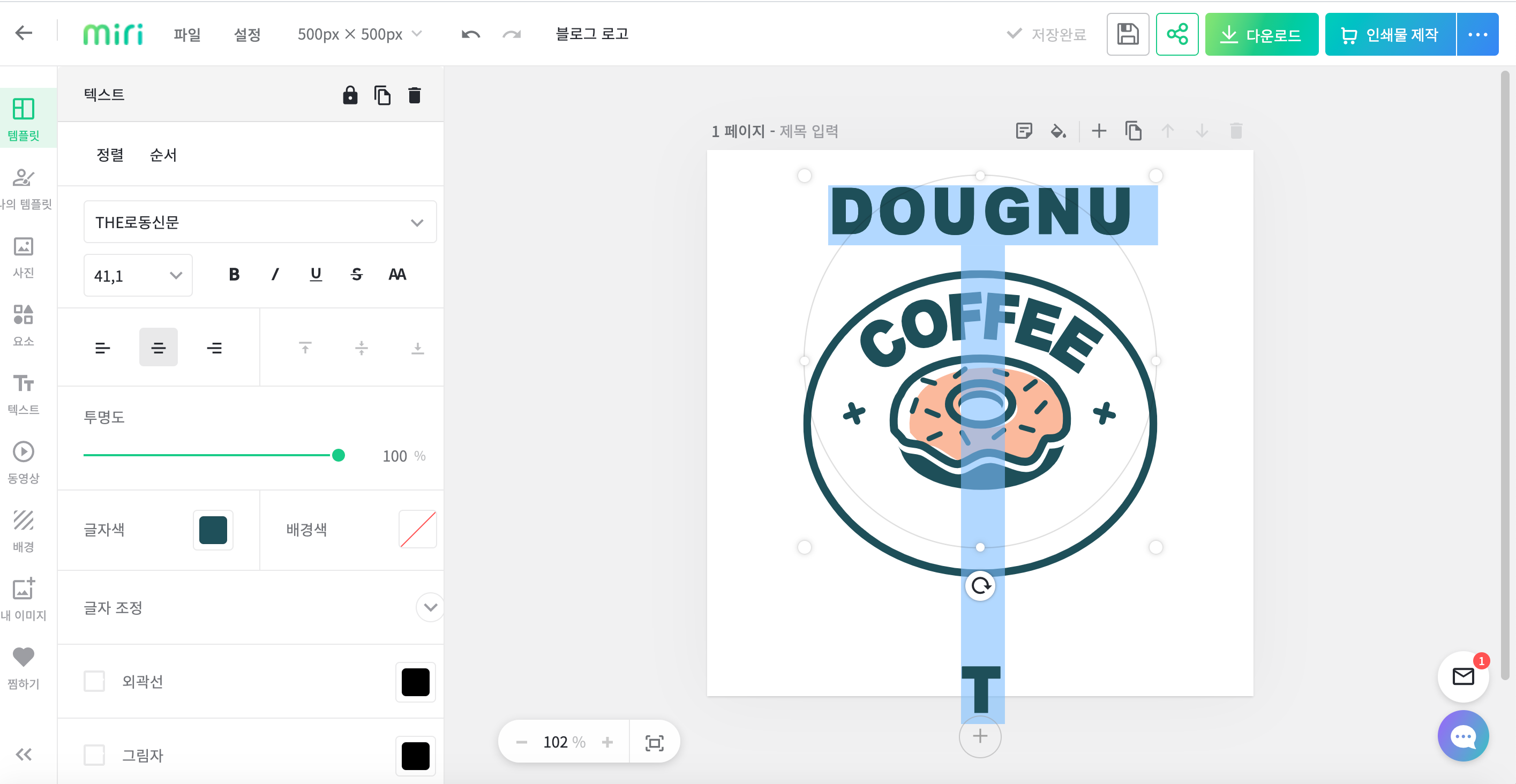Open the 파일 menu
This screenshot has height=784, width=1516.
(187, 34)
